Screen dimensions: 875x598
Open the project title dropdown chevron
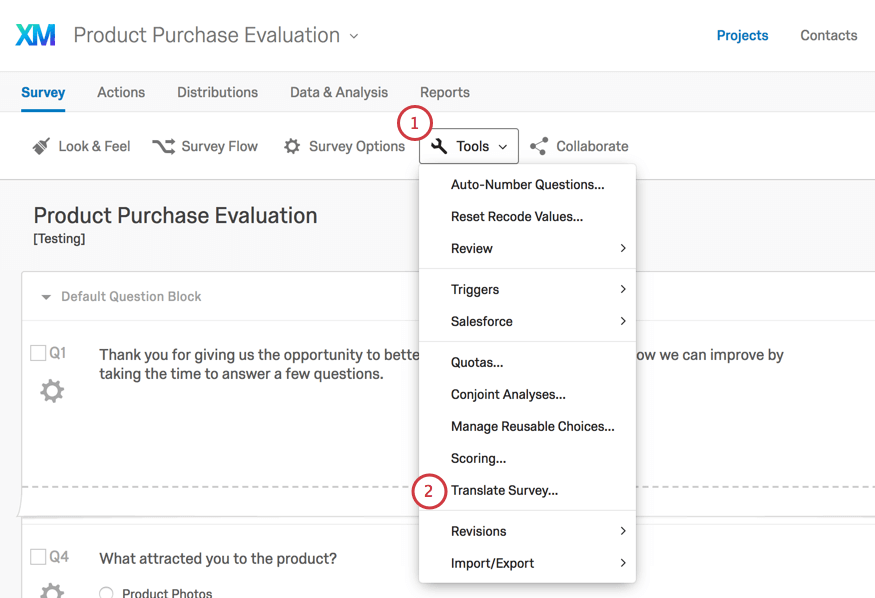[x=354, y=36]
